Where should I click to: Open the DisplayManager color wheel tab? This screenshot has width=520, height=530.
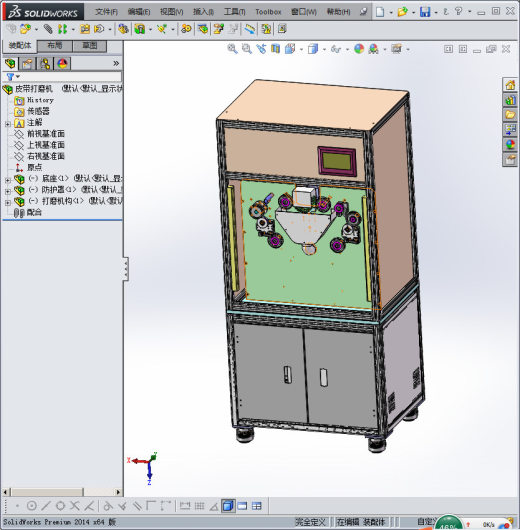click(62, 64)
